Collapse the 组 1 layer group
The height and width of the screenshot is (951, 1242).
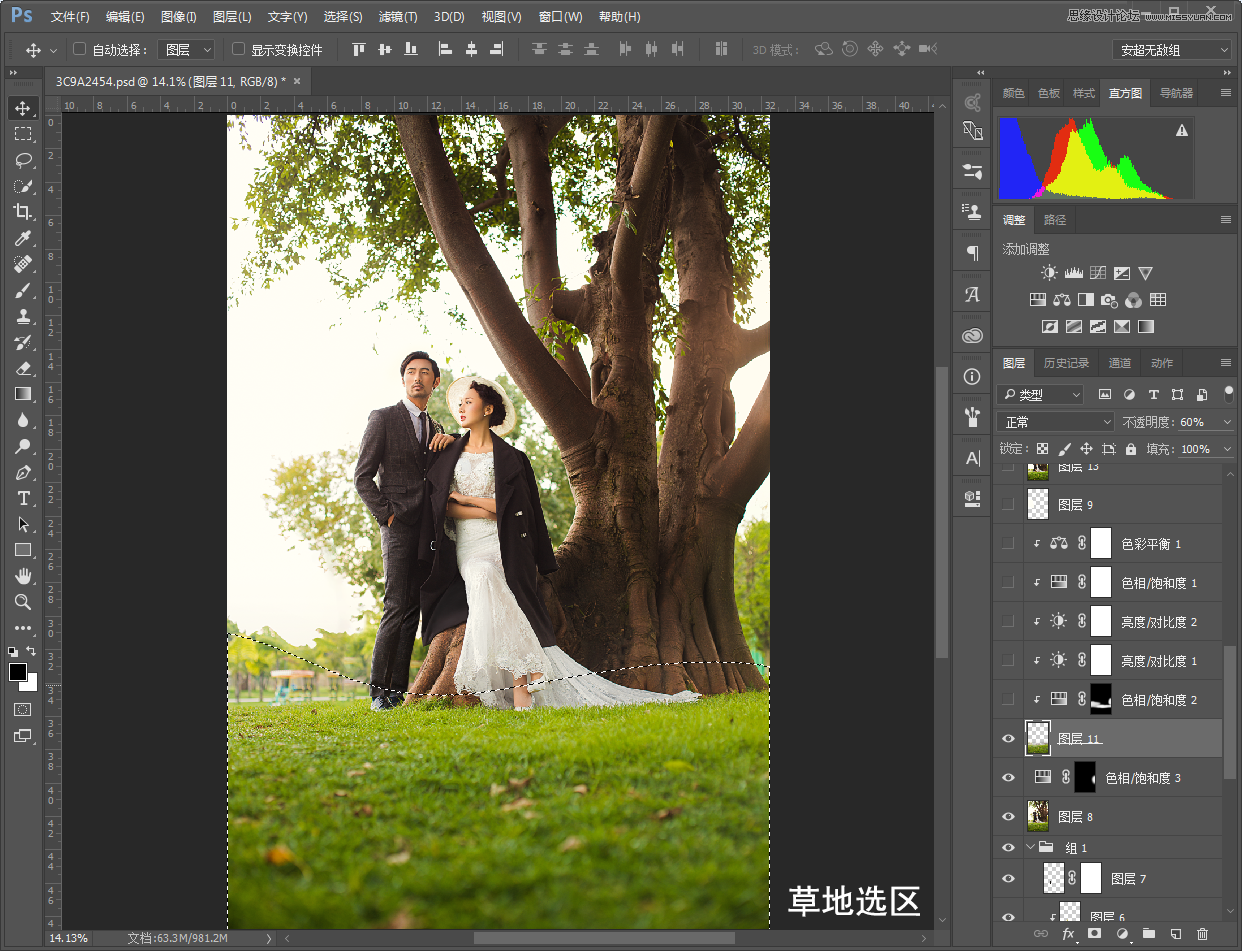click(x=1032, y=848)
